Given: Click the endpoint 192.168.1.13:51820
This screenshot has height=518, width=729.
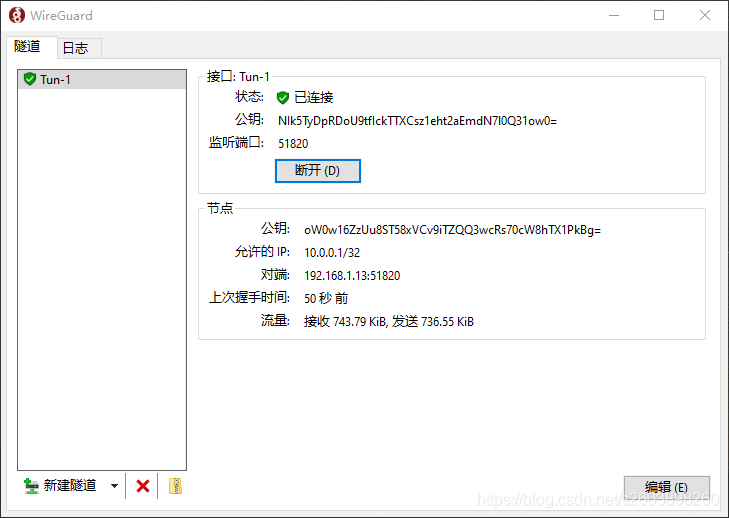Looking at the screenshot, I should (352, 276).
